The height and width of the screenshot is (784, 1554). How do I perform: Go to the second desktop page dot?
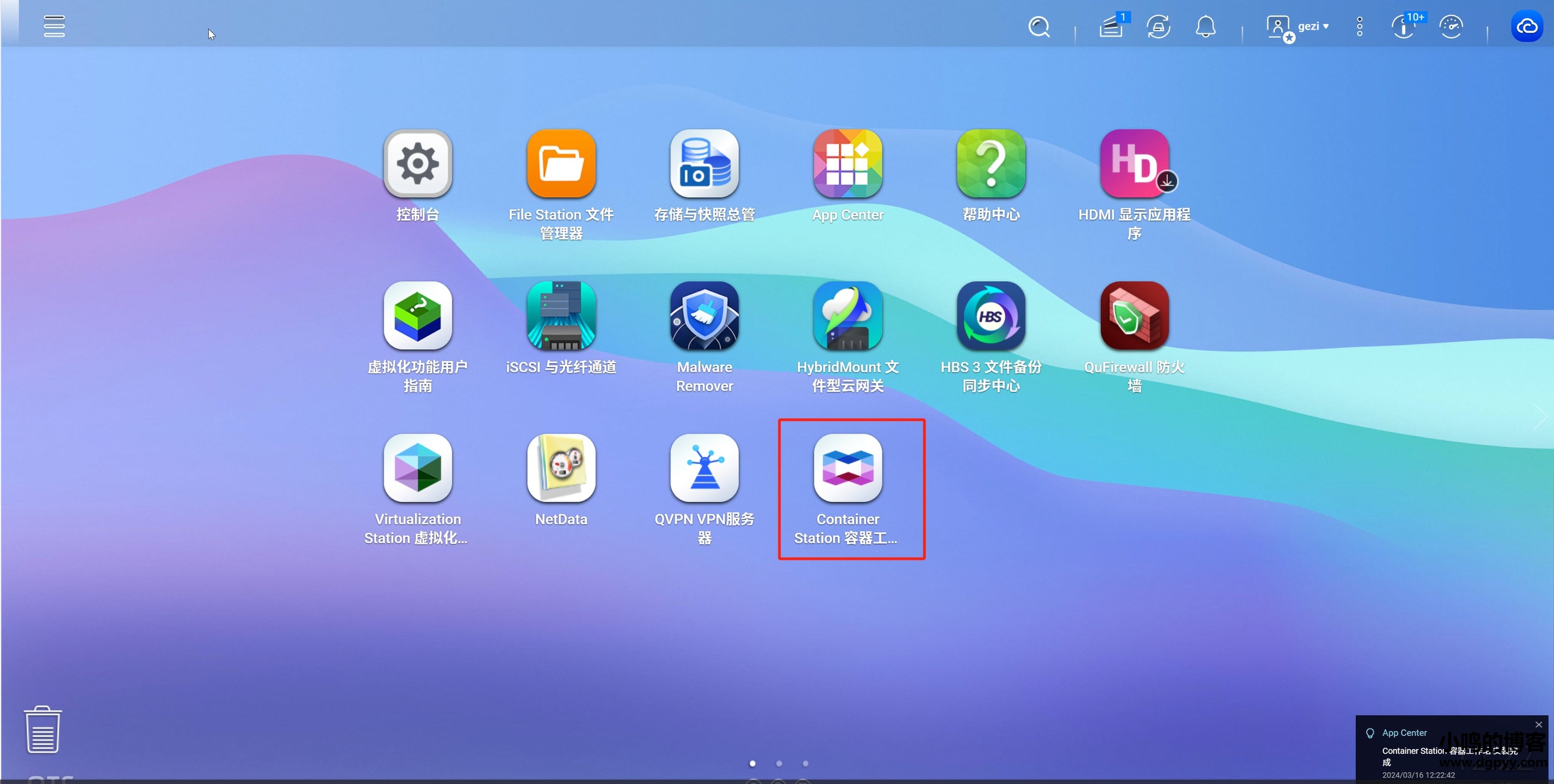point(779,764)
